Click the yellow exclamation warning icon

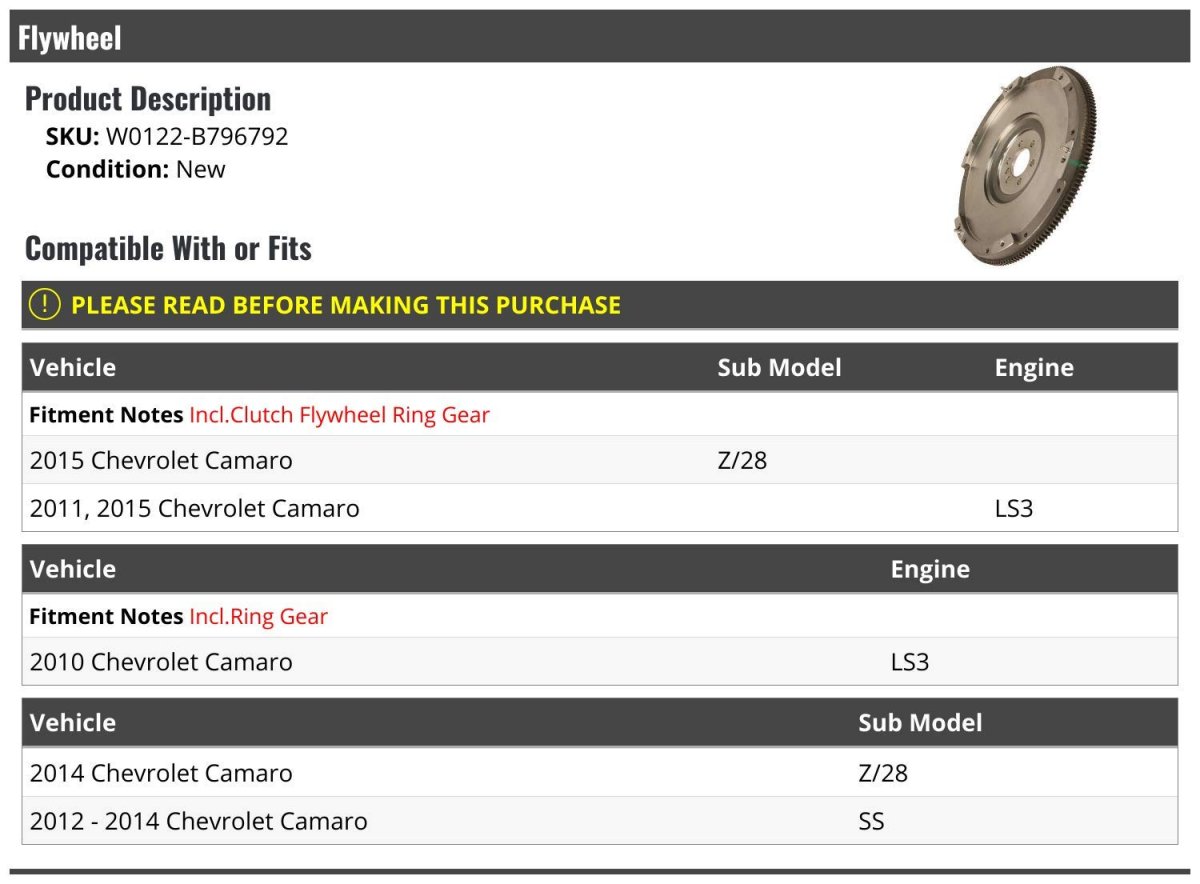pyautogui.click(x=44, y=305)
